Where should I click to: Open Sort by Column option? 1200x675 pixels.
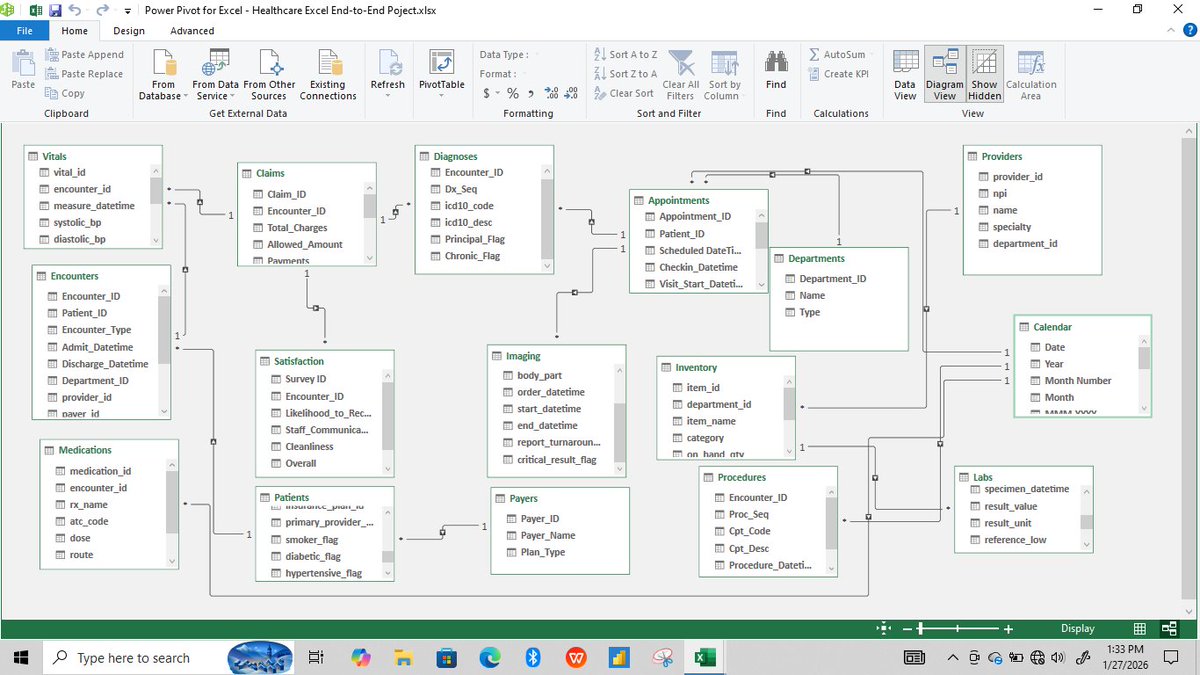722,75
